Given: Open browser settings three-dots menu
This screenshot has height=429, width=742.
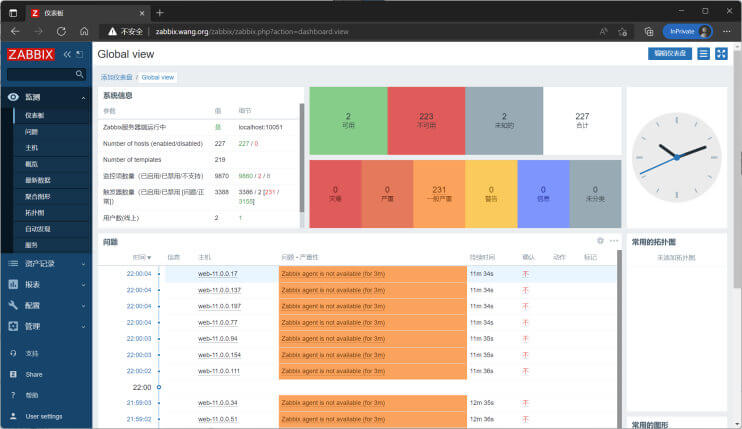Looking at the screenshot, I should click(727, 32).
